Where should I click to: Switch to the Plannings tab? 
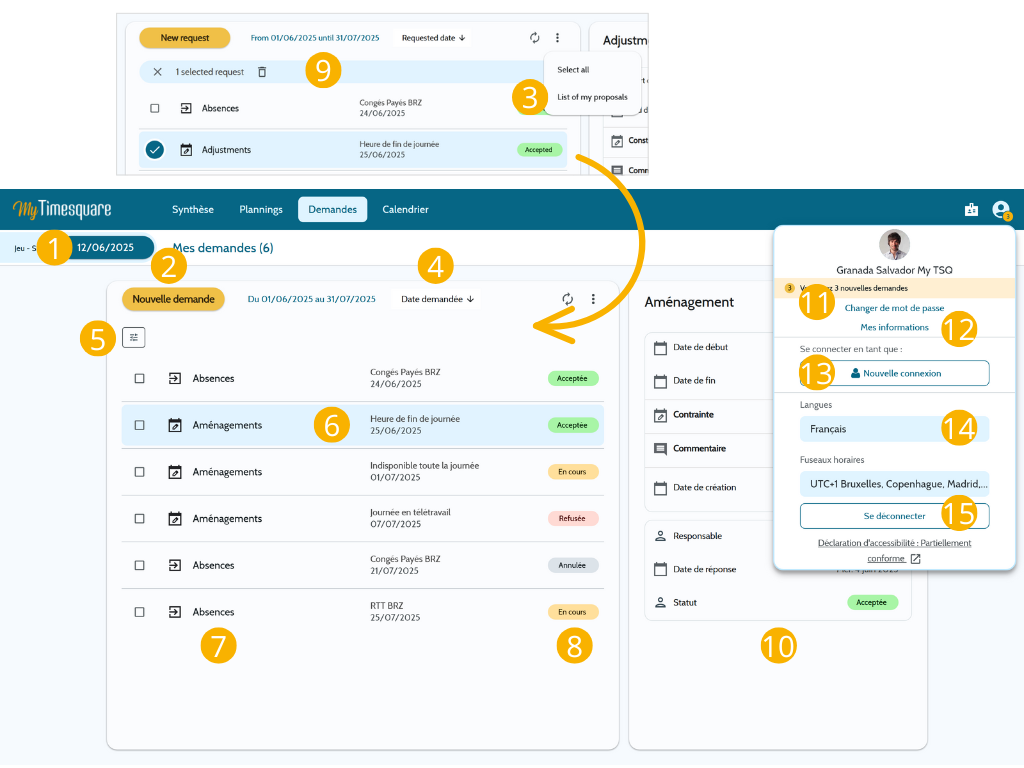coord(261,210)
